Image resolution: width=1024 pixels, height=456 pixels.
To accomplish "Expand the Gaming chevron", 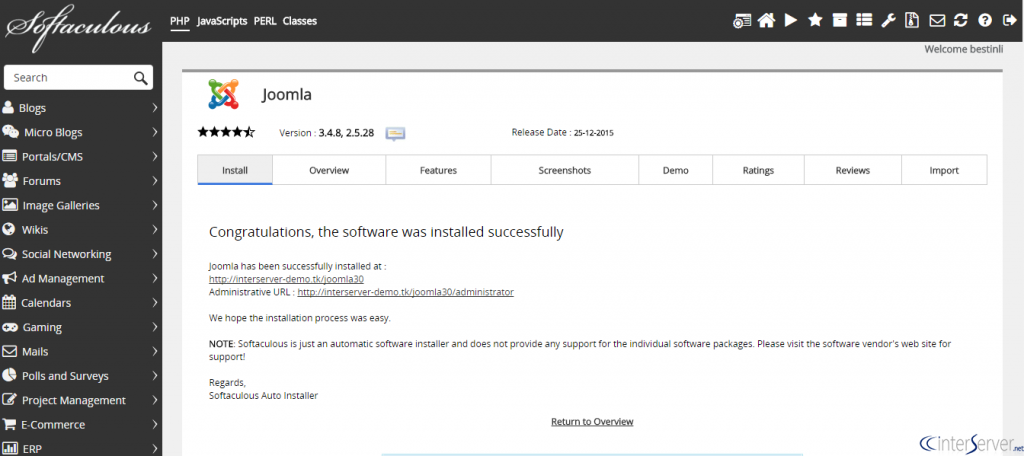I will (x=155, y=327).
